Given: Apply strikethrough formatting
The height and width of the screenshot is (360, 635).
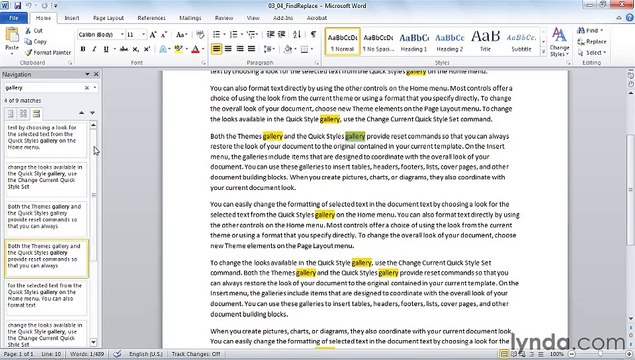Looking at the screenshot, I should pyautogui.click(x=124, y=49).
